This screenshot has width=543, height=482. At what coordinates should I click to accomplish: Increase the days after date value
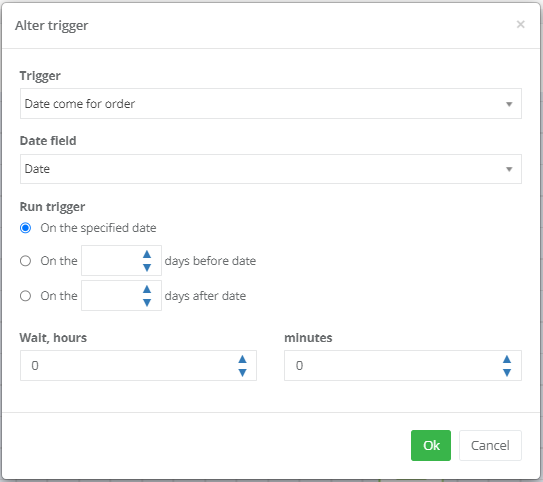[x=147, y=289]
